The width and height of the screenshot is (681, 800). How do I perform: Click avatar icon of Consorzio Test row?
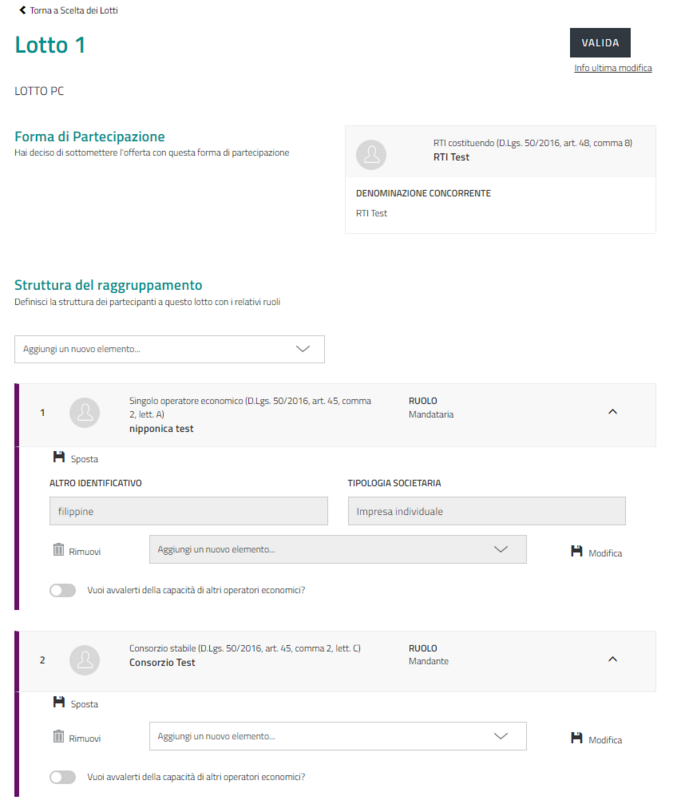point(87,659)
